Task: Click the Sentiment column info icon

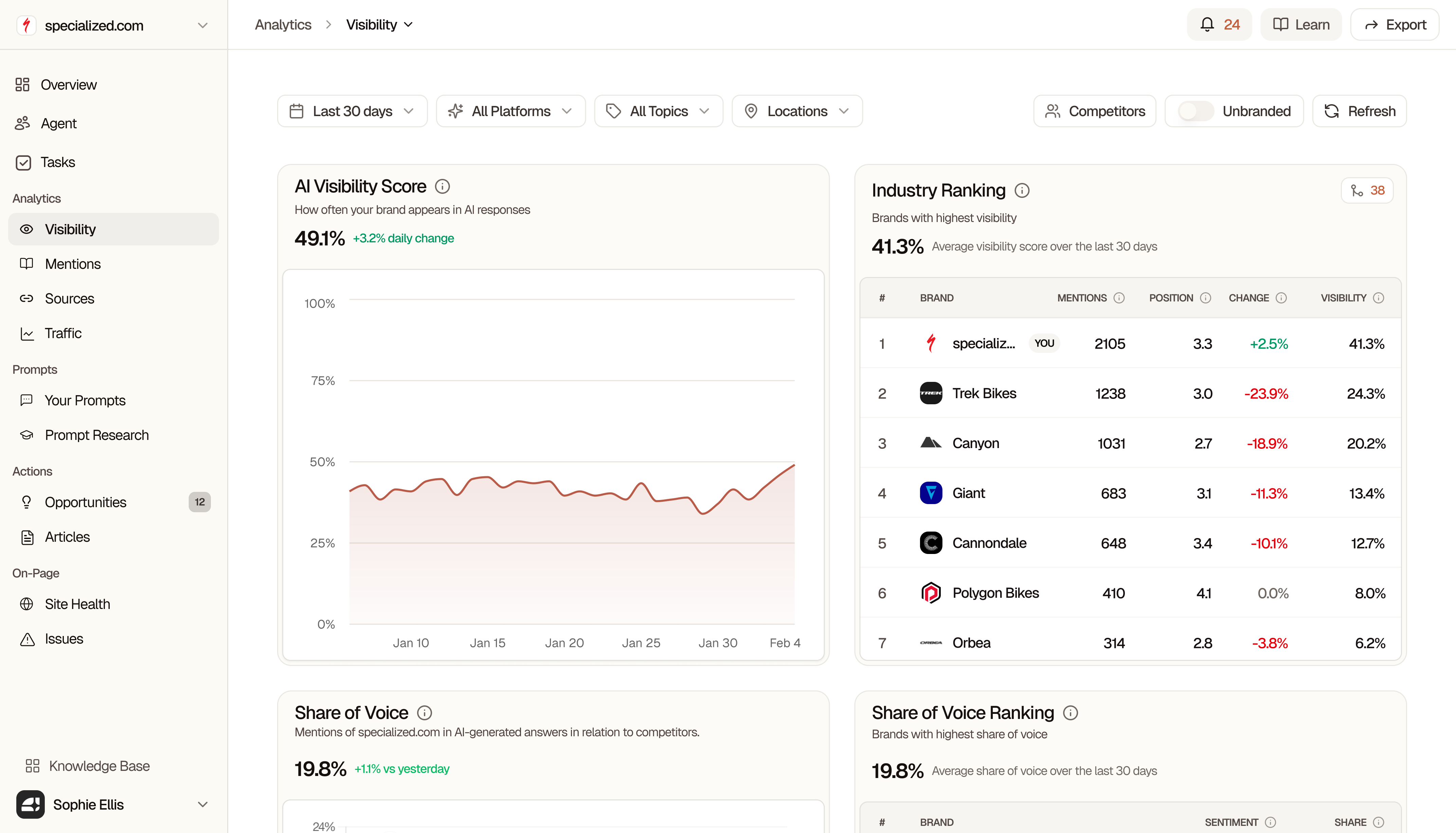Action: click(x=1271, y=822)
